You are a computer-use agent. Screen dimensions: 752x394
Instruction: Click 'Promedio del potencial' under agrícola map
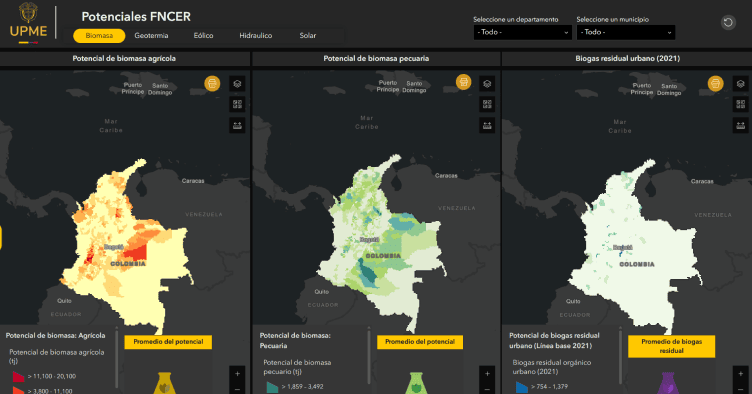click(168, 342)
